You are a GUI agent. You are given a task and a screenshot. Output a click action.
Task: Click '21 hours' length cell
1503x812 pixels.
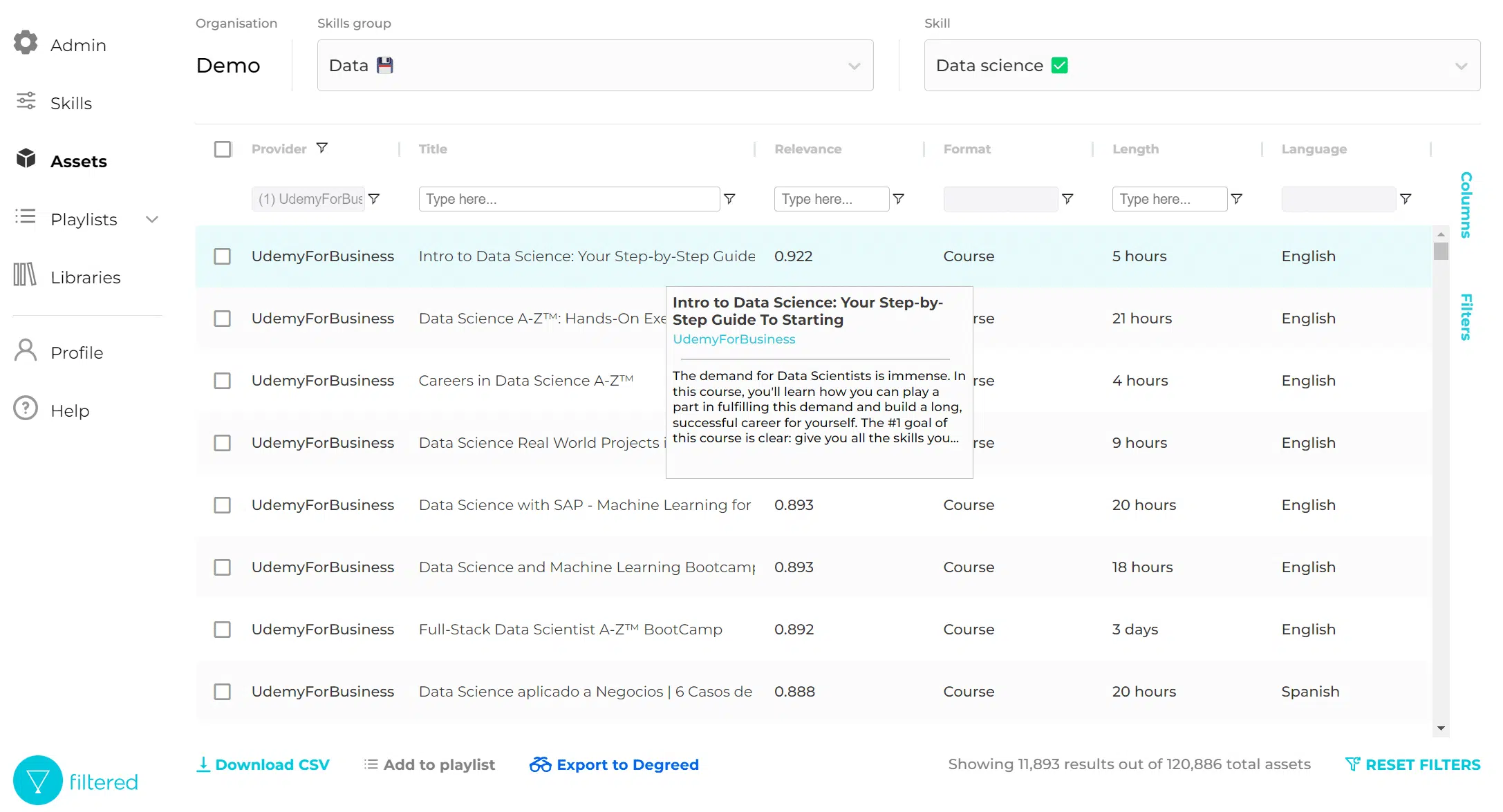click(1142, 319)
